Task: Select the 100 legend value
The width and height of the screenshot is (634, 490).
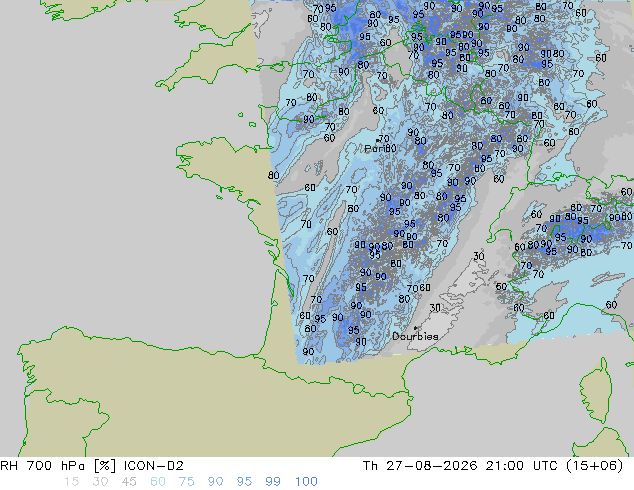Action: [x=306, y=482]
